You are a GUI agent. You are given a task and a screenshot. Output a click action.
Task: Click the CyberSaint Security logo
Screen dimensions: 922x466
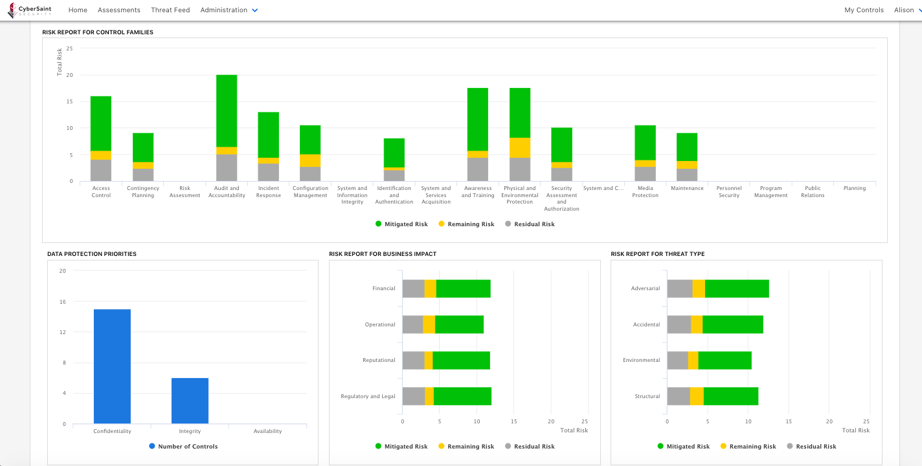tap(32, 10)
